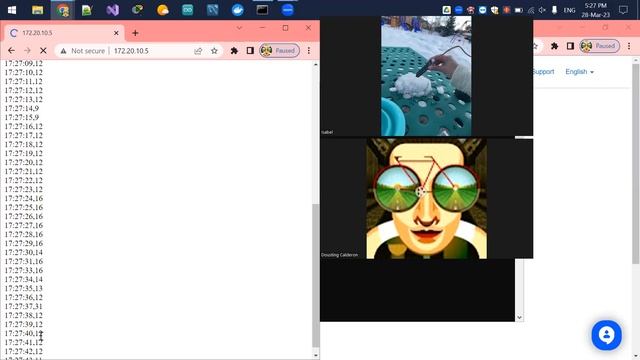Screen dimensions: 640x360
Task: Select Isabel's snow video tile
Action: tap(426, 76)
